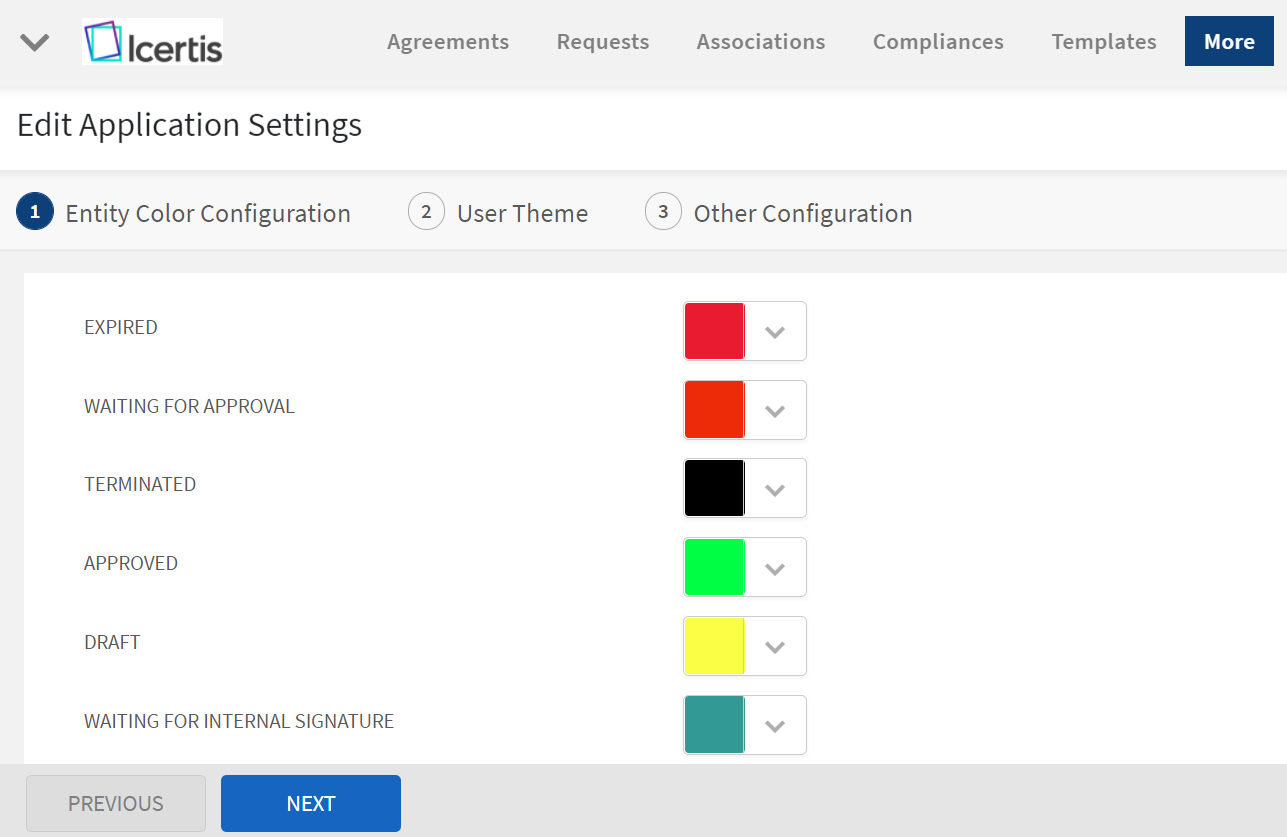Click the More button
1287x837 pixels.
(x=1229, y=42)
